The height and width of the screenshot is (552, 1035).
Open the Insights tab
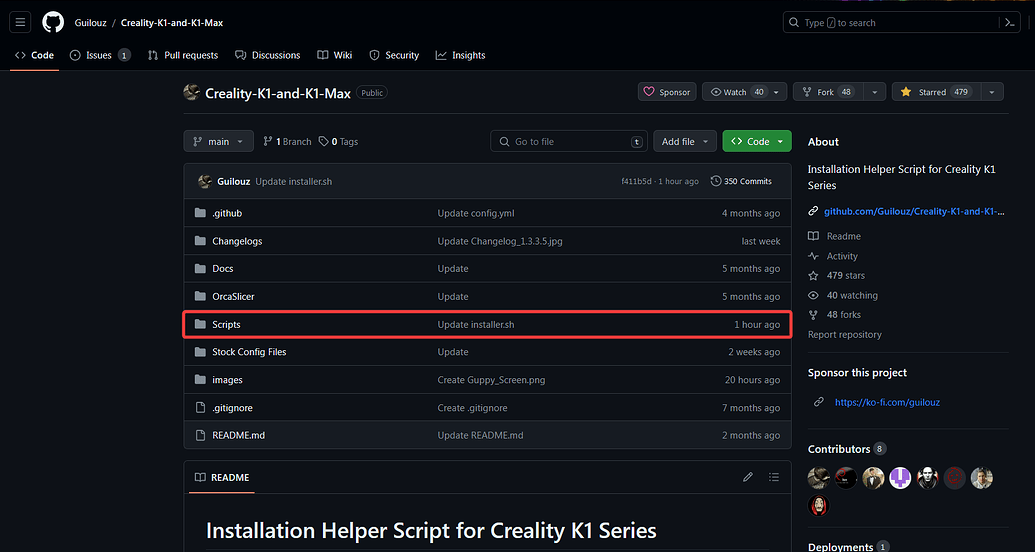point(461,55)
